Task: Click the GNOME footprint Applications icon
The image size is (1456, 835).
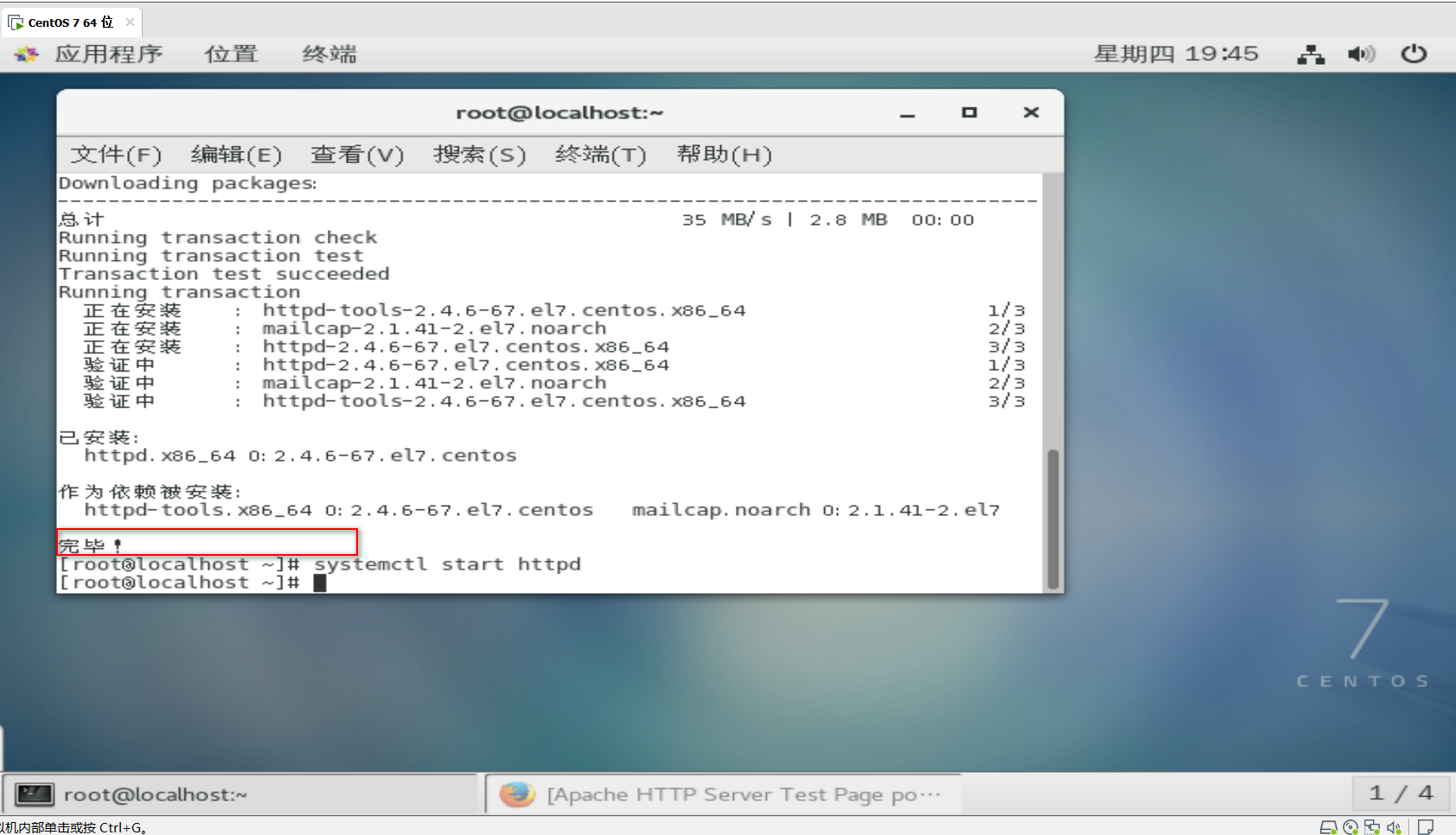Action: (25, 54)
